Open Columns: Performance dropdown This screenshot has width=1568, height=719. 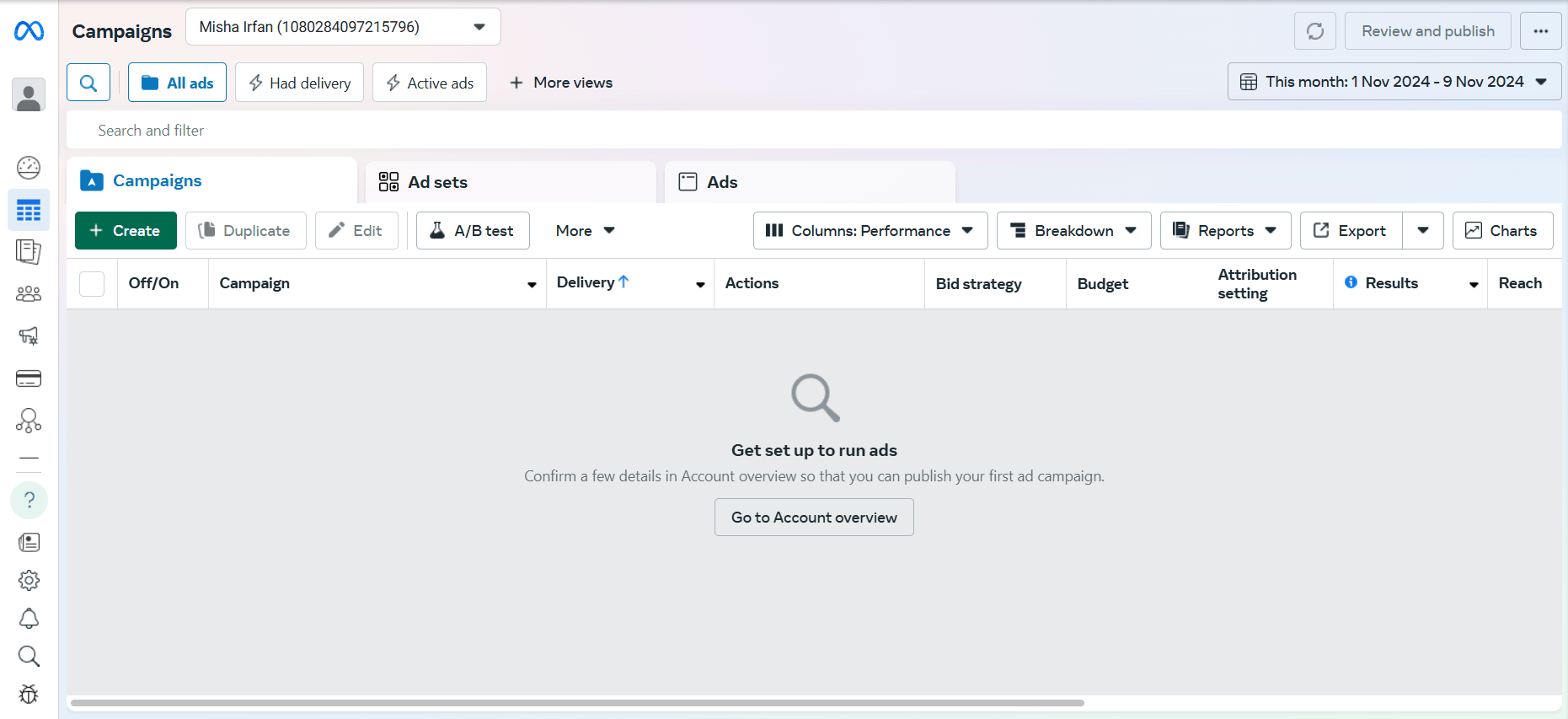coord(870,230)
